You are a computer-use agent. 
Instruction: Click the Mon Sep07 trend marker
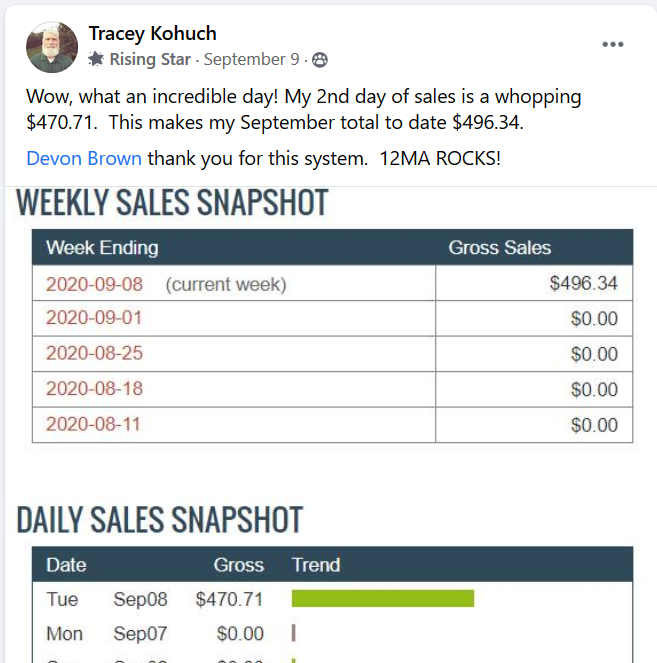[293, 633]
